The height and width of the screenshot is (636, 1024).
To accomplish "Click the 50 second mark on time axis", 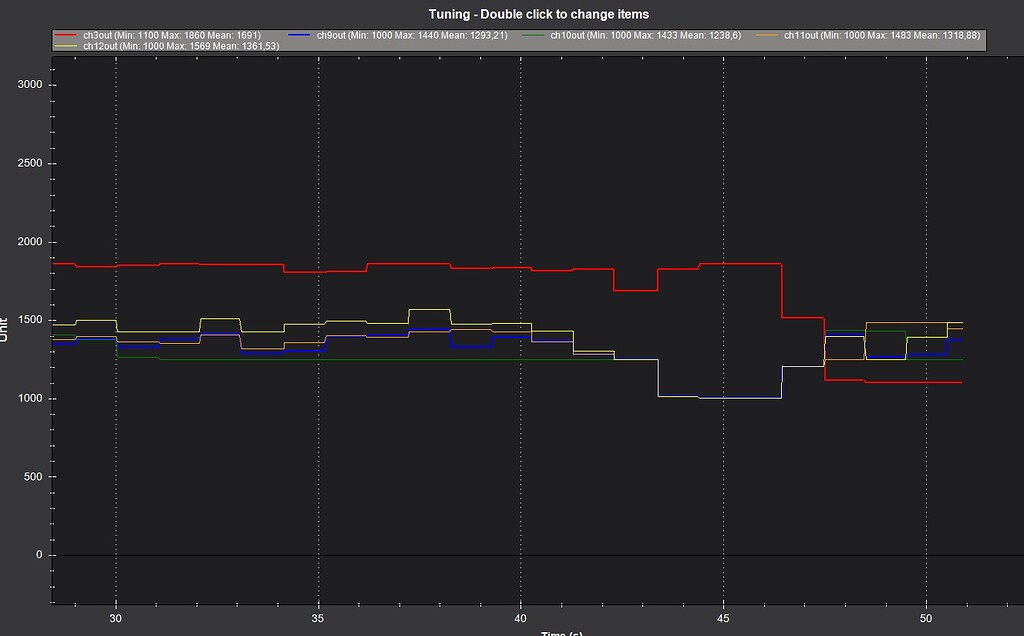I will [926, 620].
